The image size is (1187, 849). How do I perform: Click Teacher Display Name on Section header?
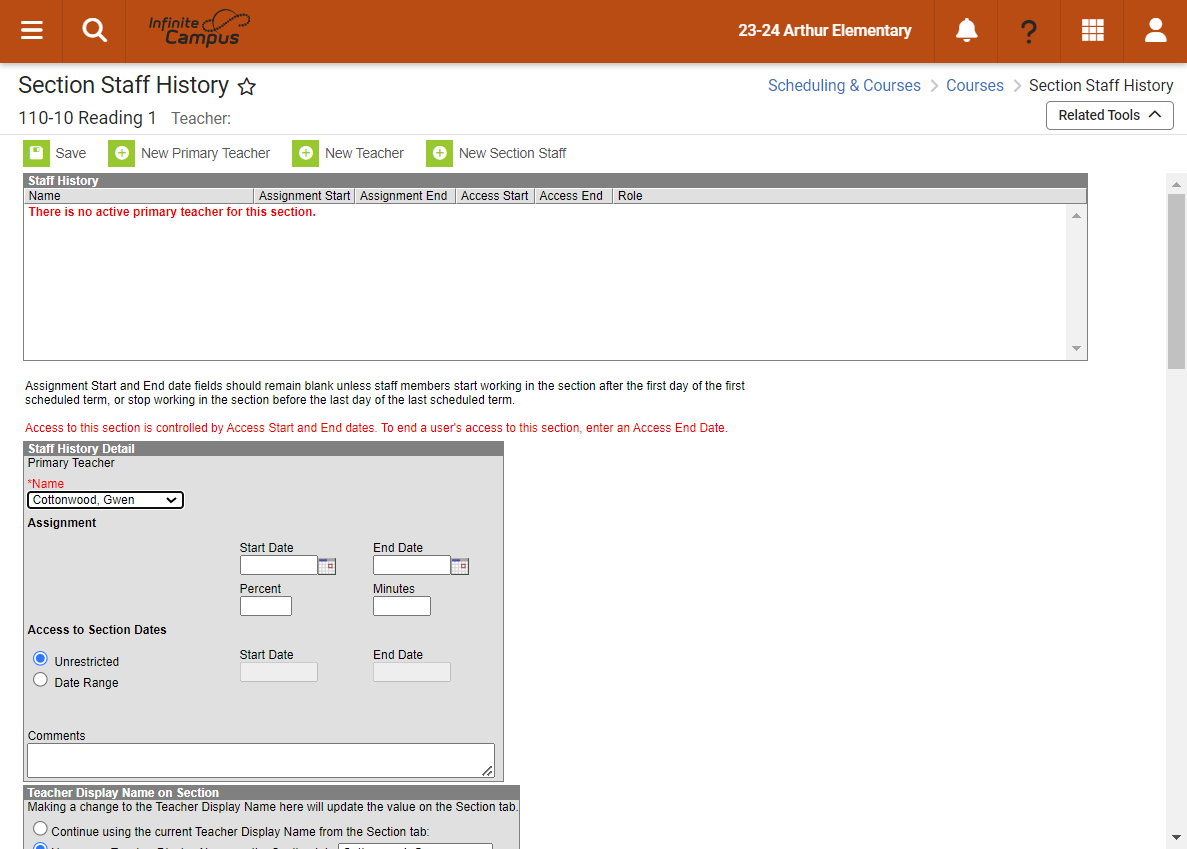[272, 792]
